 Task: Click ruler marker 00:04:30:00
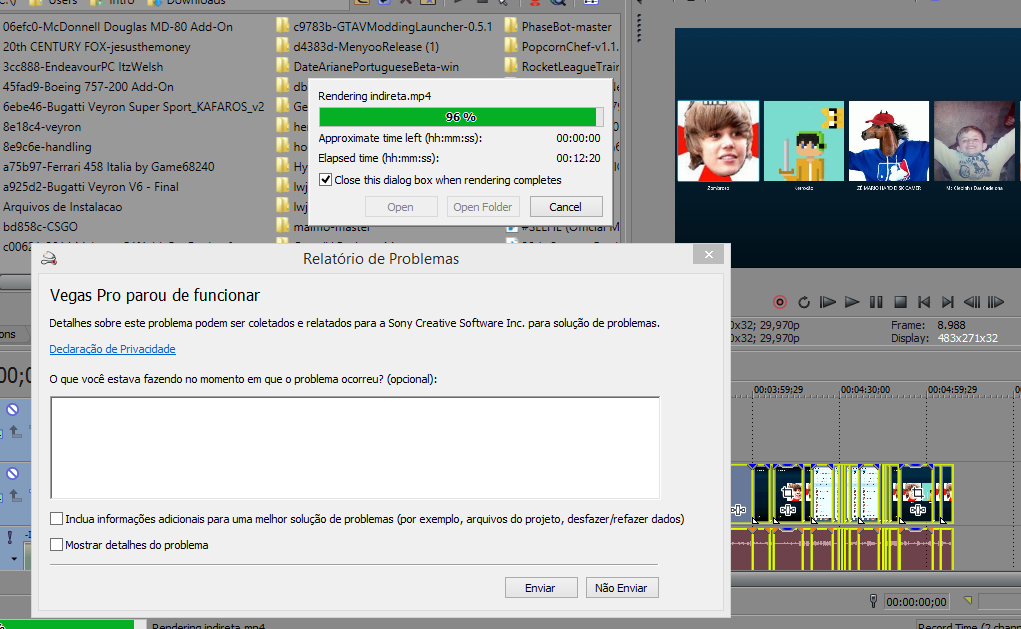click(x=865, y=389)
